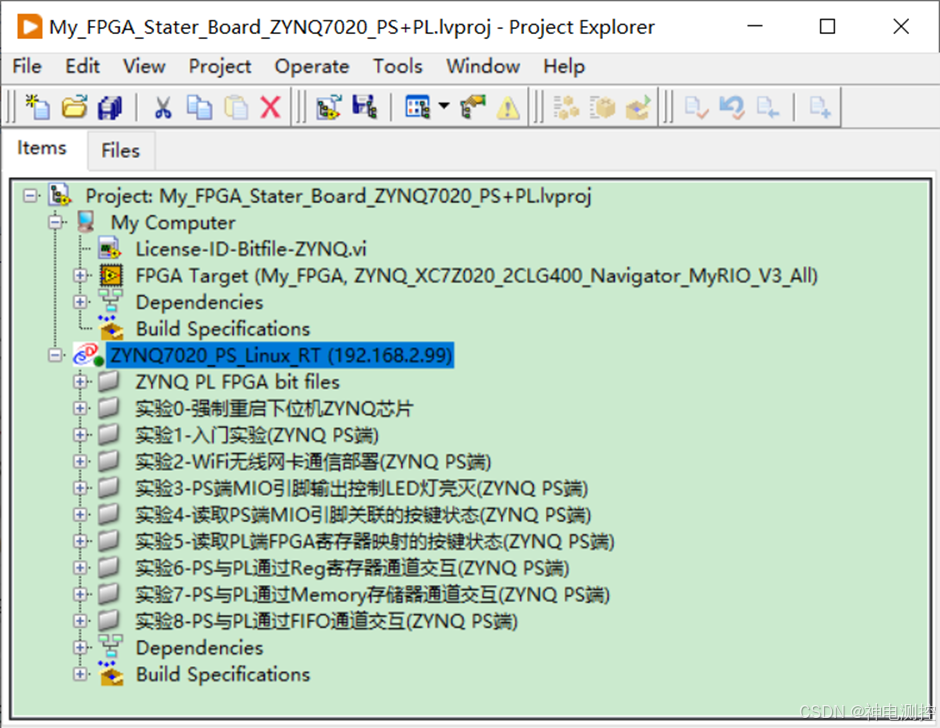Select the FPGA Target item

477,276
